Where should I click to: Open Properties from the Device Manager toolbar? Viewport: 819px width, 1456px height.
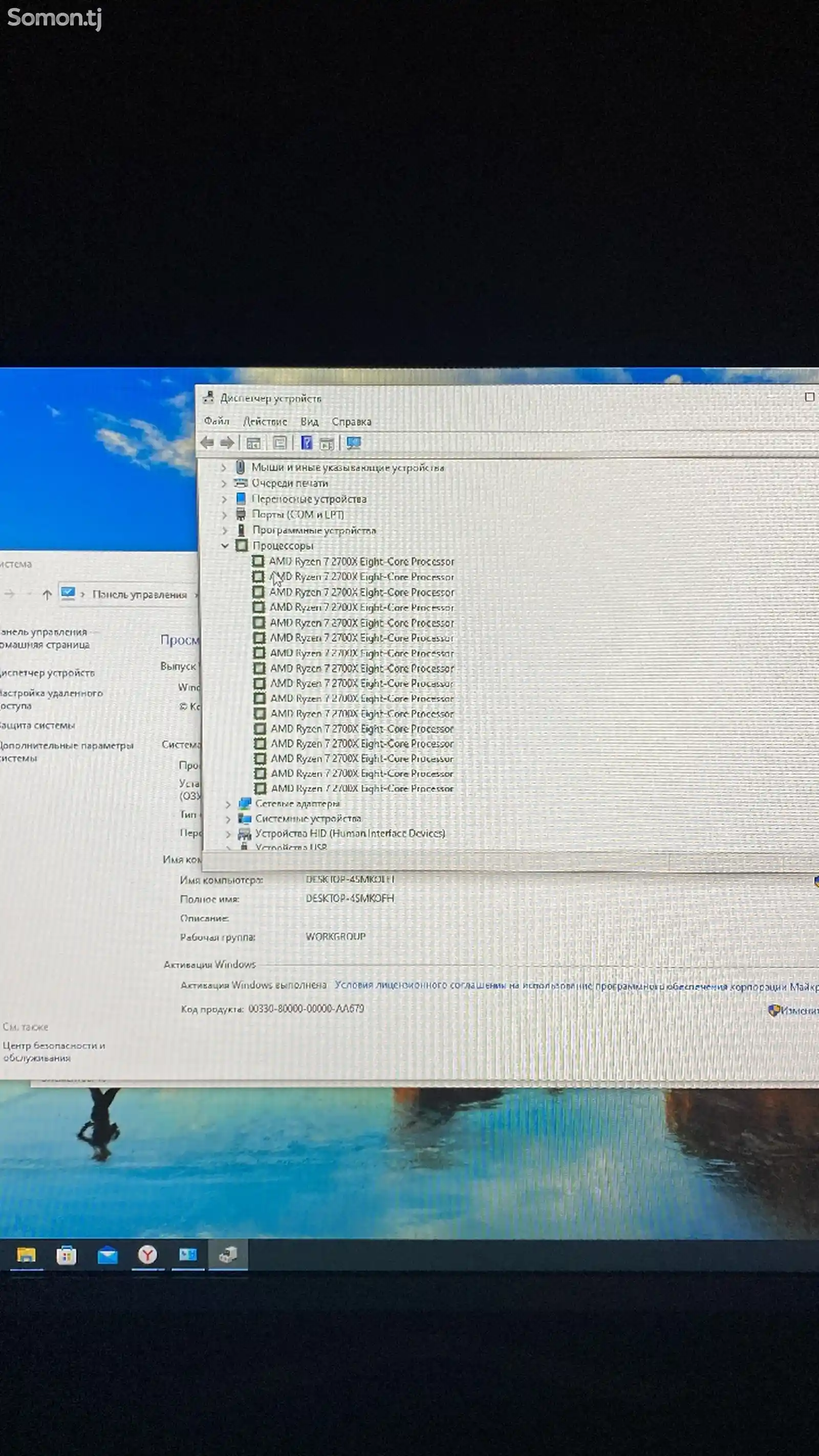pyautogui.click(x=280, y=442)
